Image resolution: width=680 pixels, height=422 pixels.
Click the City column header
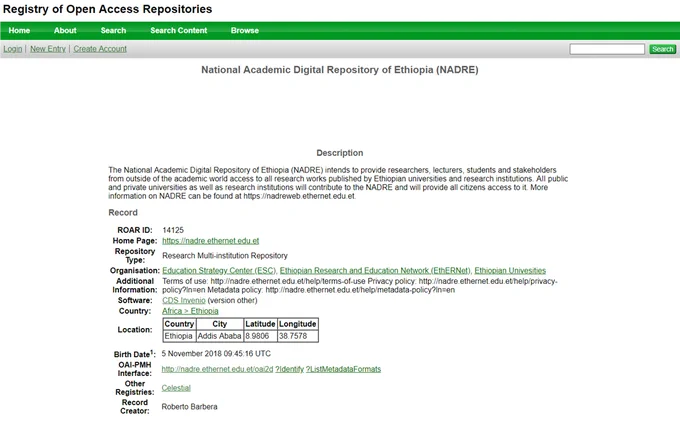point(219,324)
